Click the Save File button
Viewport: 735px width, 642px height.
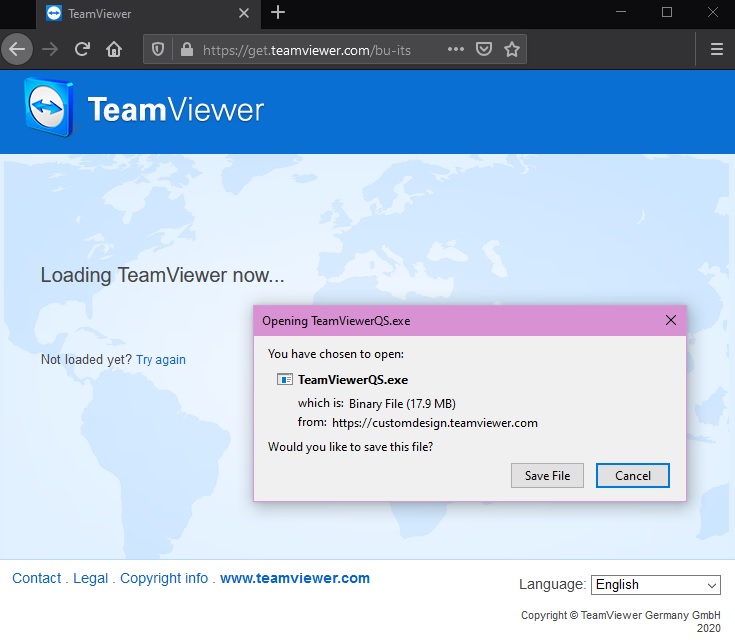(x=547, y=476)
